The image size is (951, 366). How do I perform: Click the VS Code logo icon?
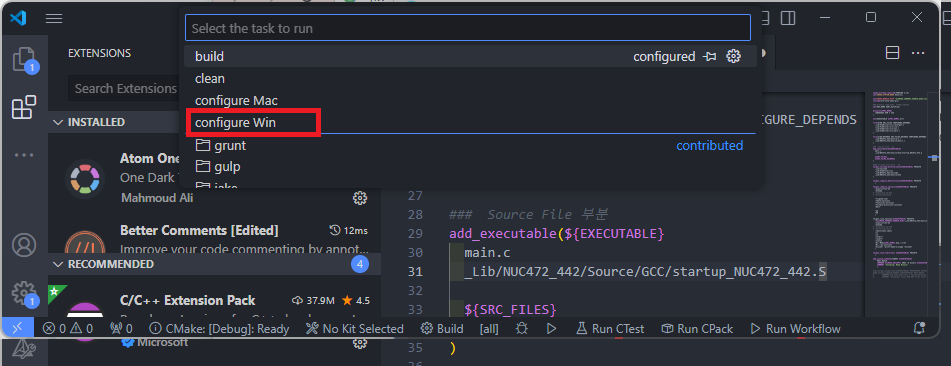click(x=18, y=18)
